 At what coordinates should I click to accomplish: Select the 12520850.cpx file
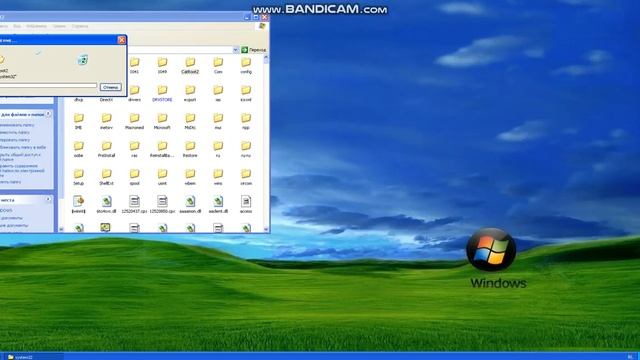162,204
